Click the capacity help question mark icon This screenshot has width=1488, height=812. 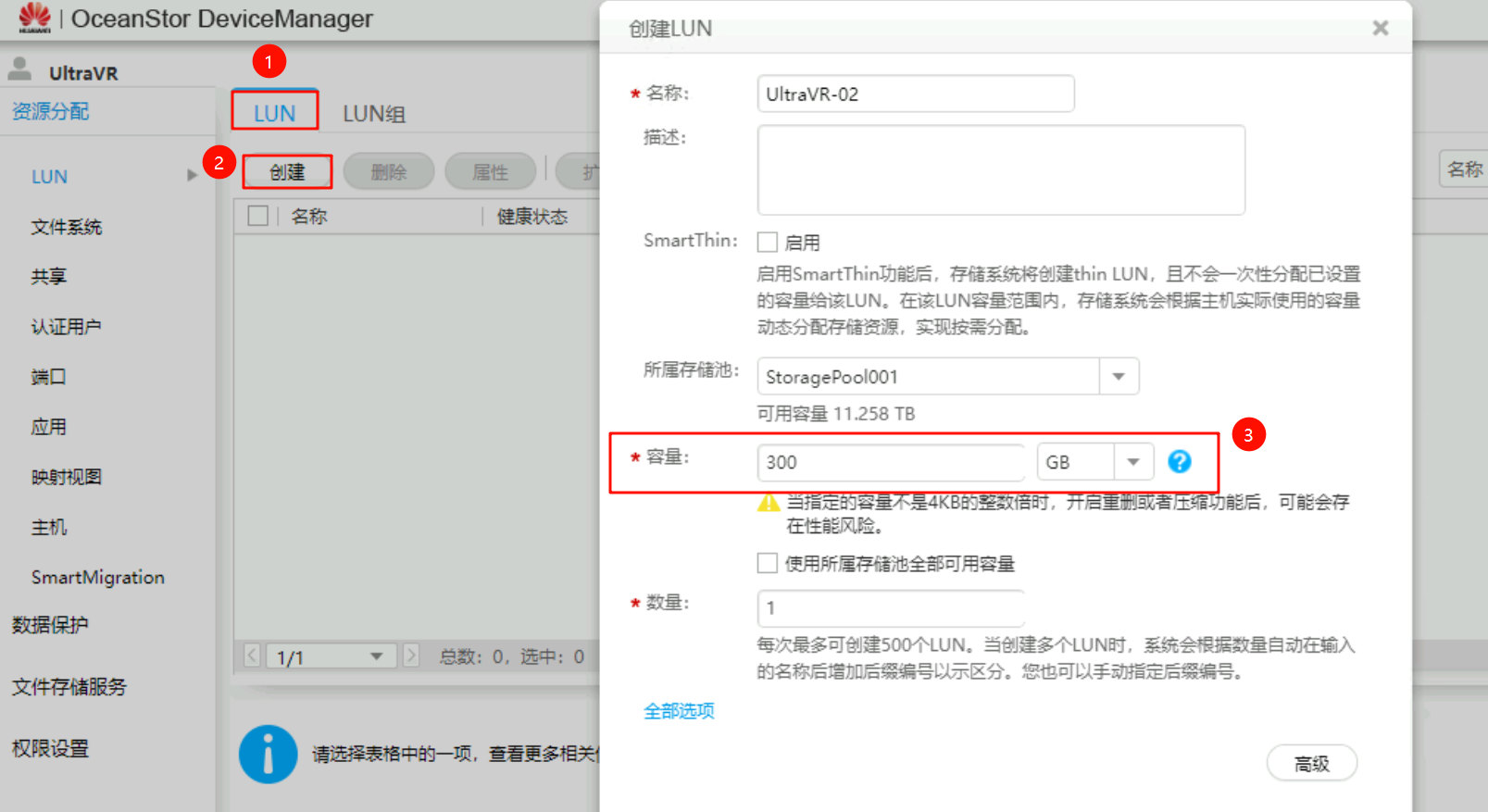(x=1179, y=461)
